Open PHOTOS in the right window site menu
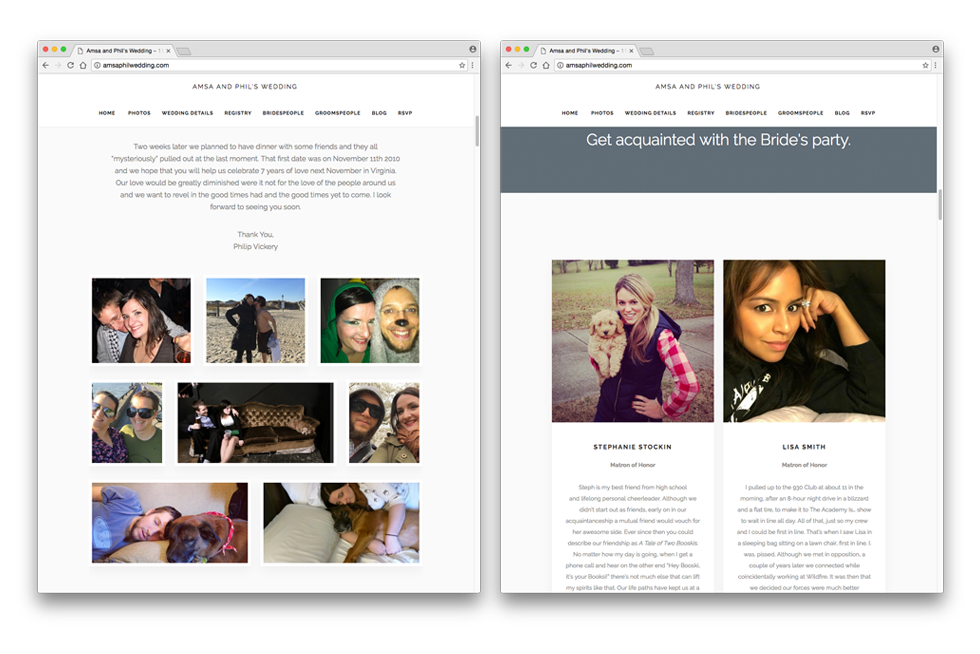The height and width of the screenshot is (654, 980). (x=602, y=113)
